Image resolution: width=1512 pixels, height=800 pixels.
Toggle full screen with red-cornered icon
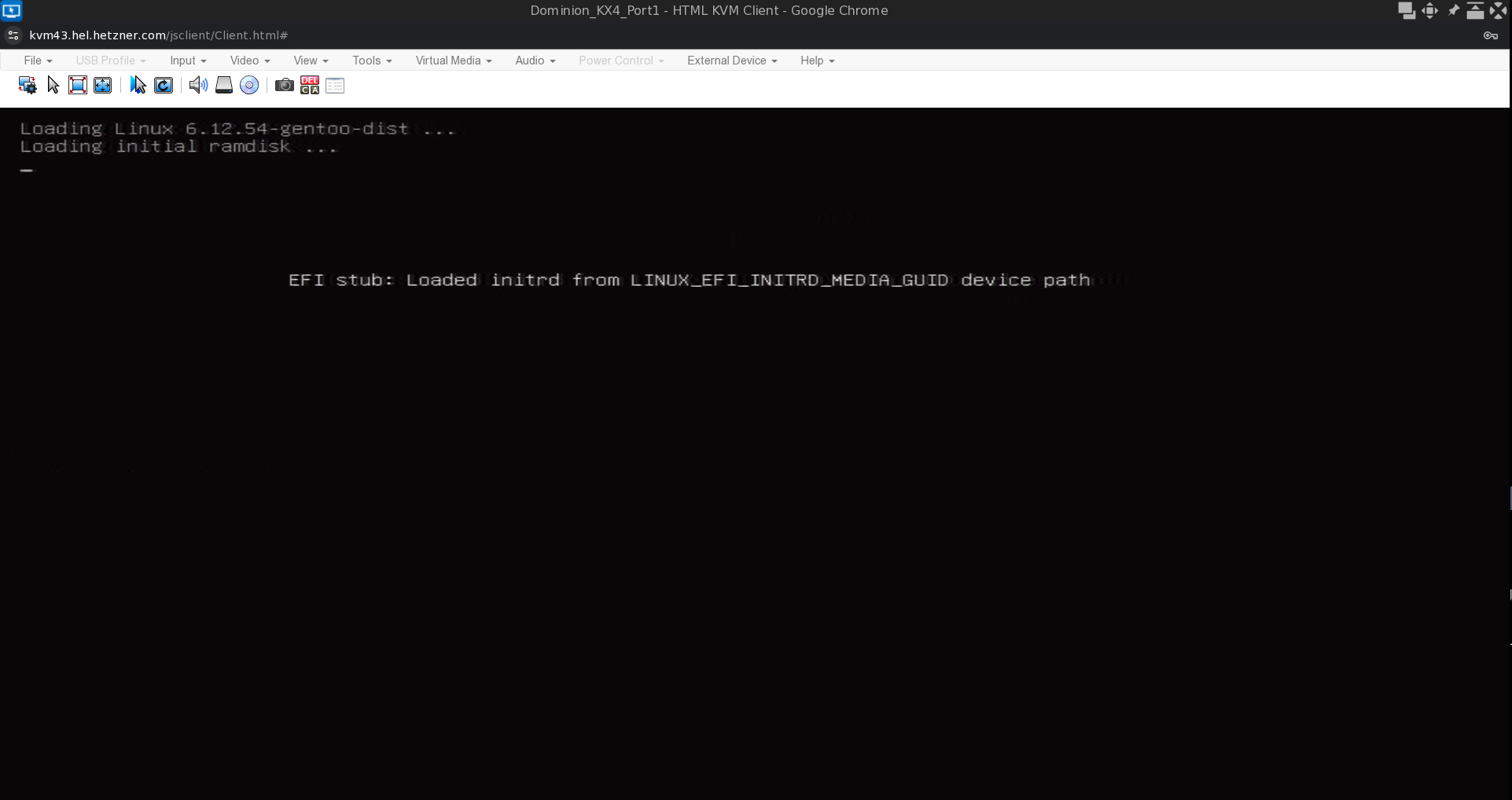coord(78,85)
